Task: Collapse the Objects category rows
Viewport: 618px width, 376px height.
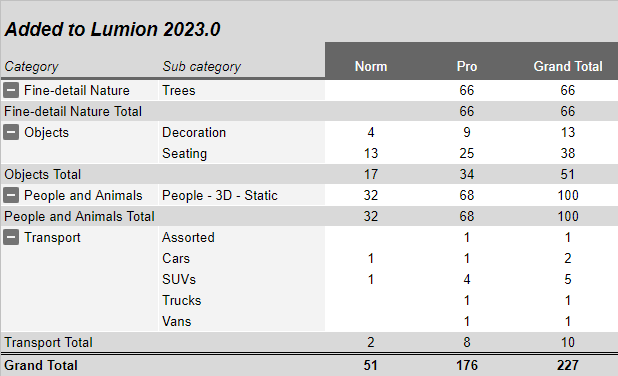Action: (11, 132)
